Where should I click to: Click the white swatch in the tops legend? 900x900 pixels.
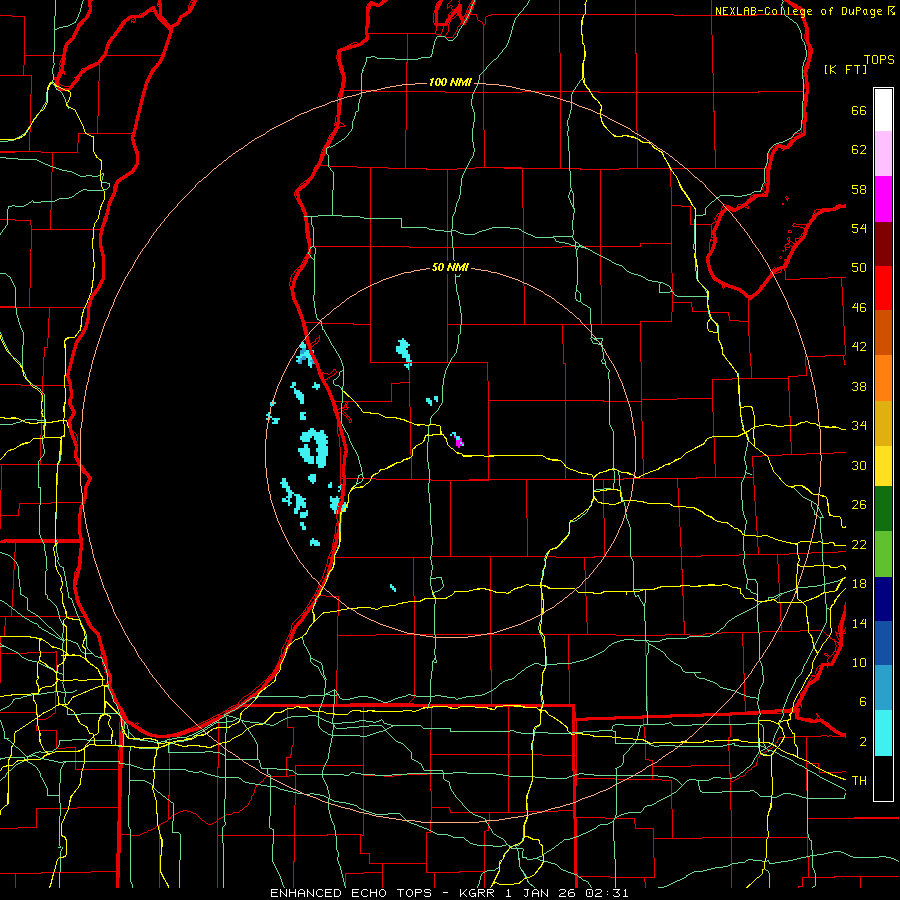[x=883, y=110]
